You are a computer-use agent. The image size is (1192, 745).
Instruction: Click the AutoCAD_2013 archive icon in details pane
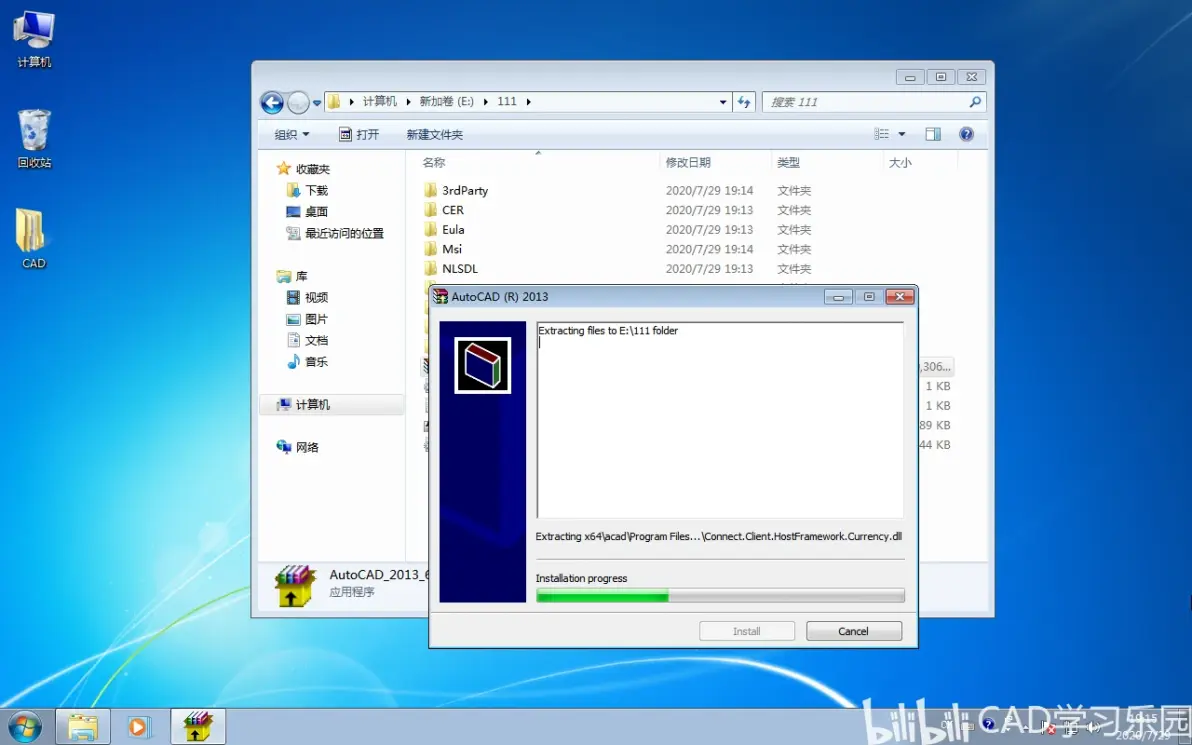click(x=295, y=584)
